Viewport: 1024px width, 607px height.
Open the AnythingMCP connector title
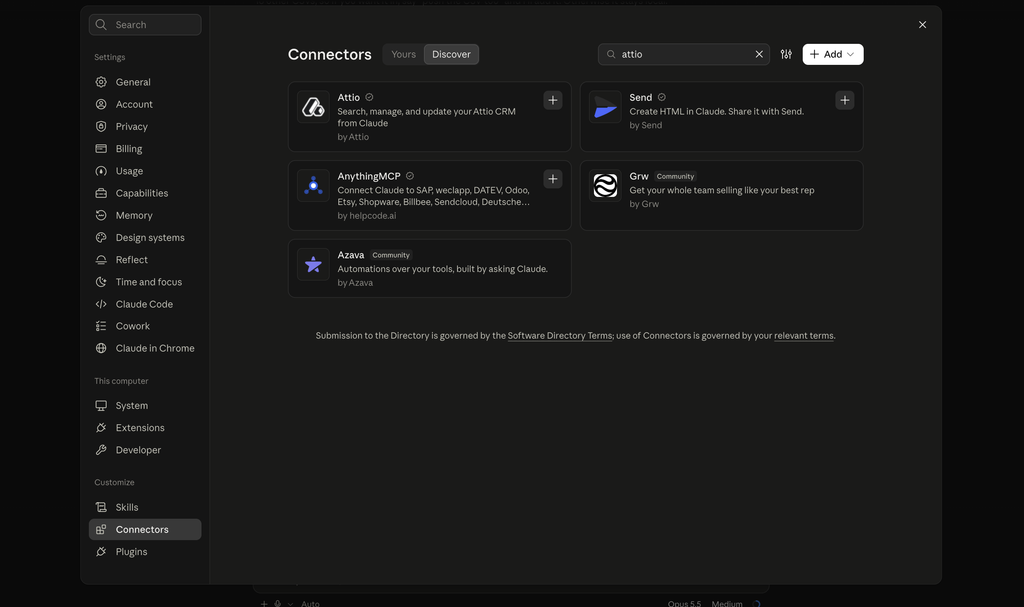pyautogui.click(x=369, y=176)
